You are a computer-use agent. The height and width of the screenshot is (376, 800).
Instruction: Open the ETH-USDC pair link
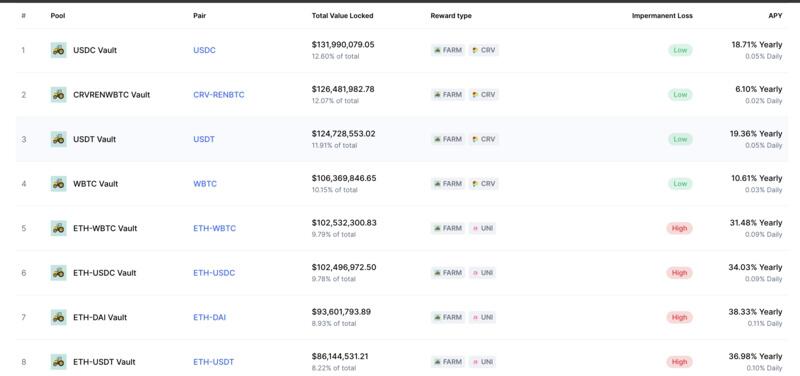tap(214, 272)
